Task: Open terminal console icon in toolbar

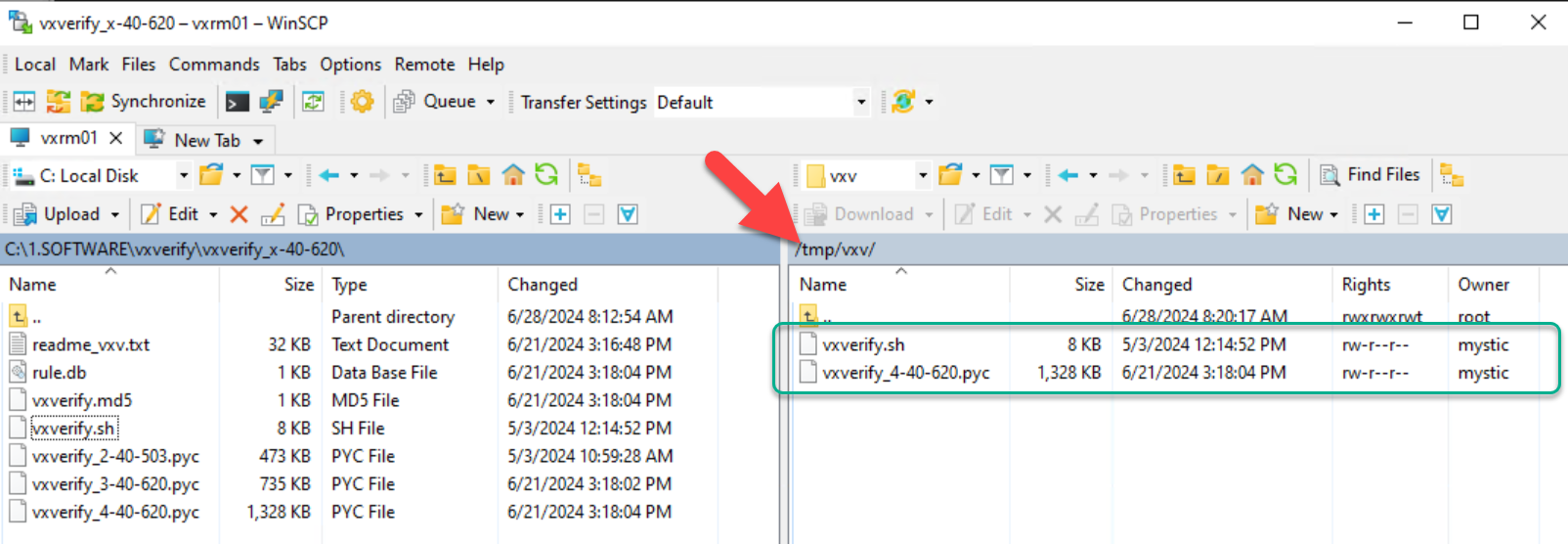Action: tap(238, 102)
